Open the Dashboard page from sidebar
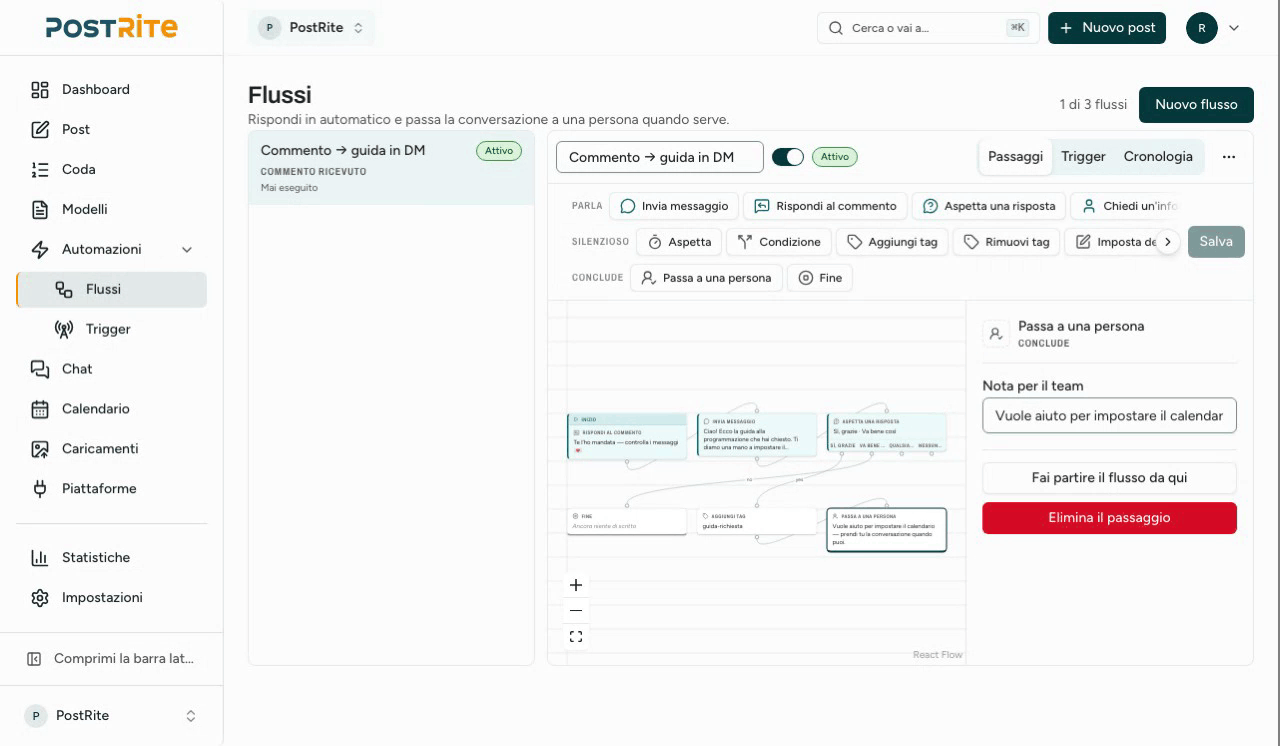Screen dimensions: 1280x746 (111, 89)
